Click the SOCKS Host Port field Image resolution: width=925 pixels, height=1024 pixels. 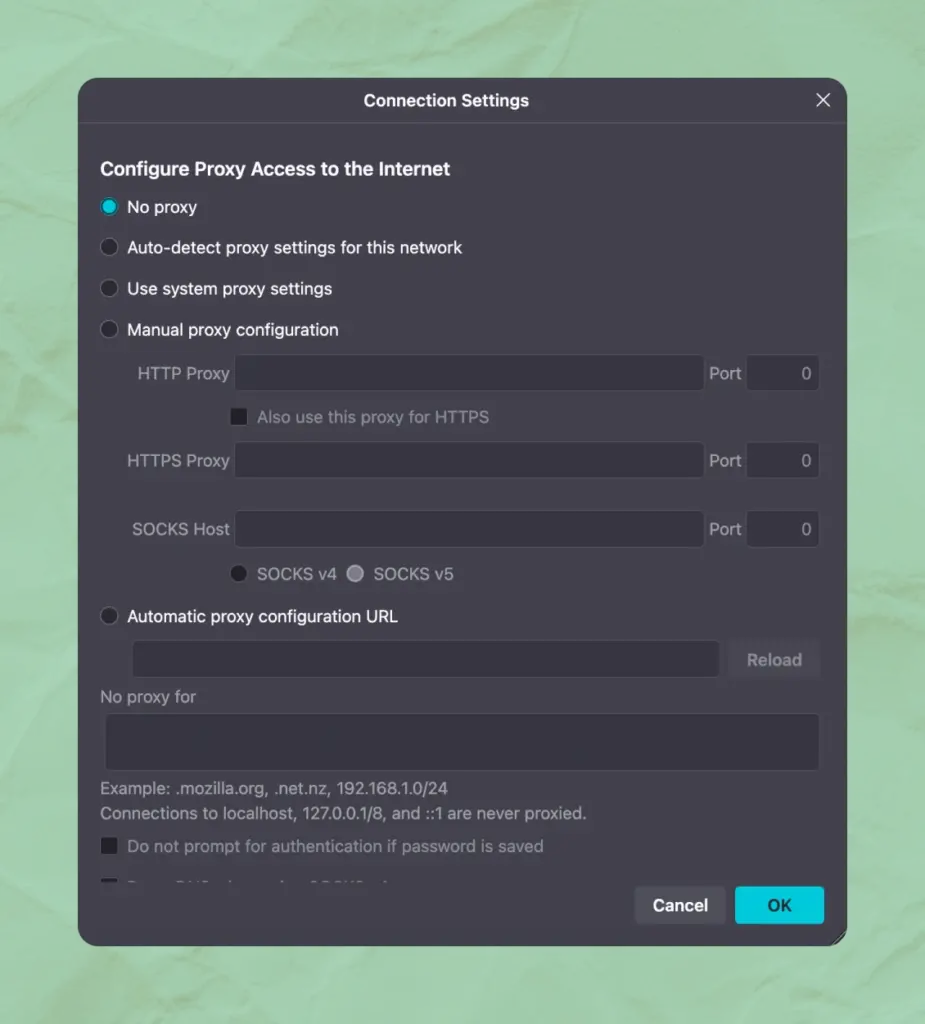coord(783,528)
